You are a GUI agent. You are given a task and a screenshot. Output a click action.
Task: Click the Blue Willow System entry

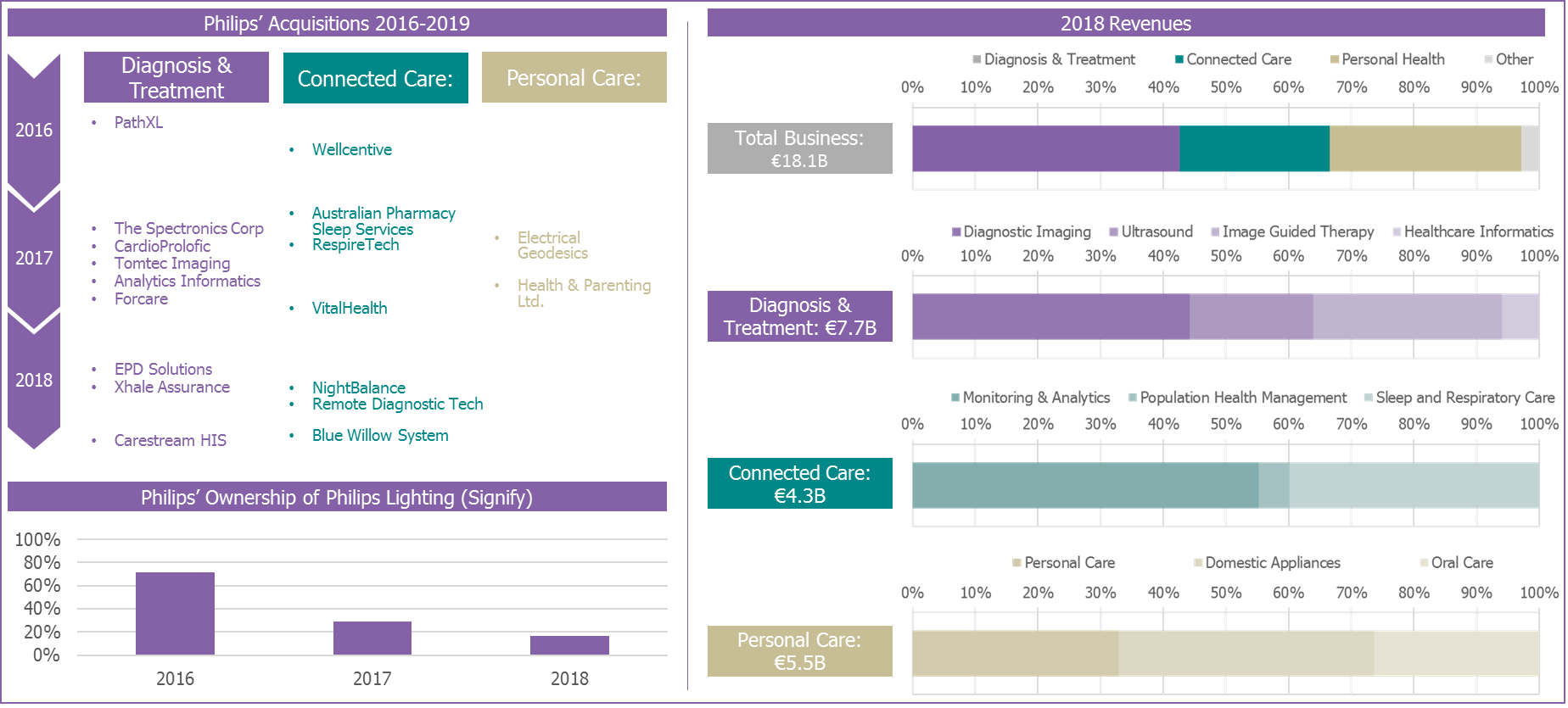pyautogui.click(x=380, y=435)
